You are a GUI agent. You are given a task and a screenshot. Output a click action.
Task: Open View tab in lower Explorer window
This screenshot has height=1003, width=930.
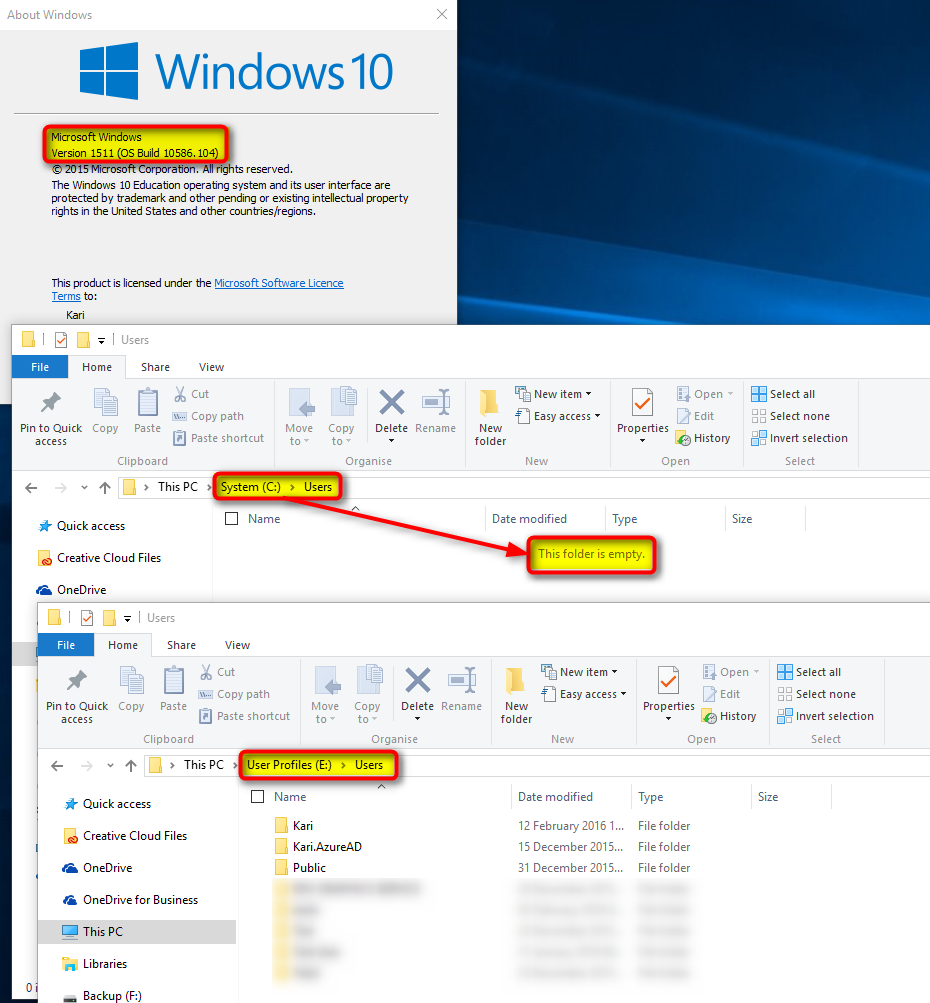237,645
